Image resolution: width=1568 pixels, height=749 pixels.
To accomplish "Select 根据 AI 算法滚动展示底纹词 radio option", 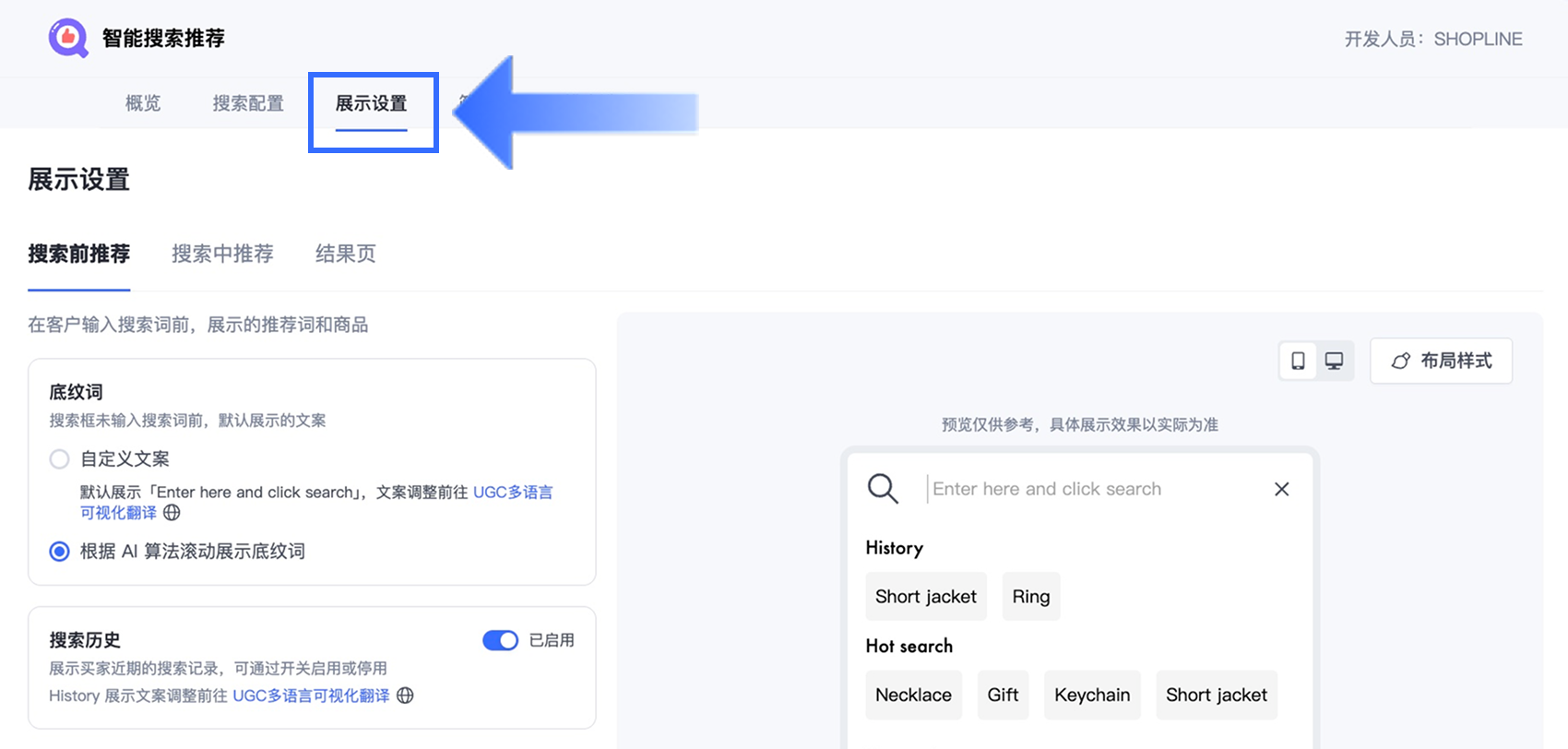I will point(59,552).
